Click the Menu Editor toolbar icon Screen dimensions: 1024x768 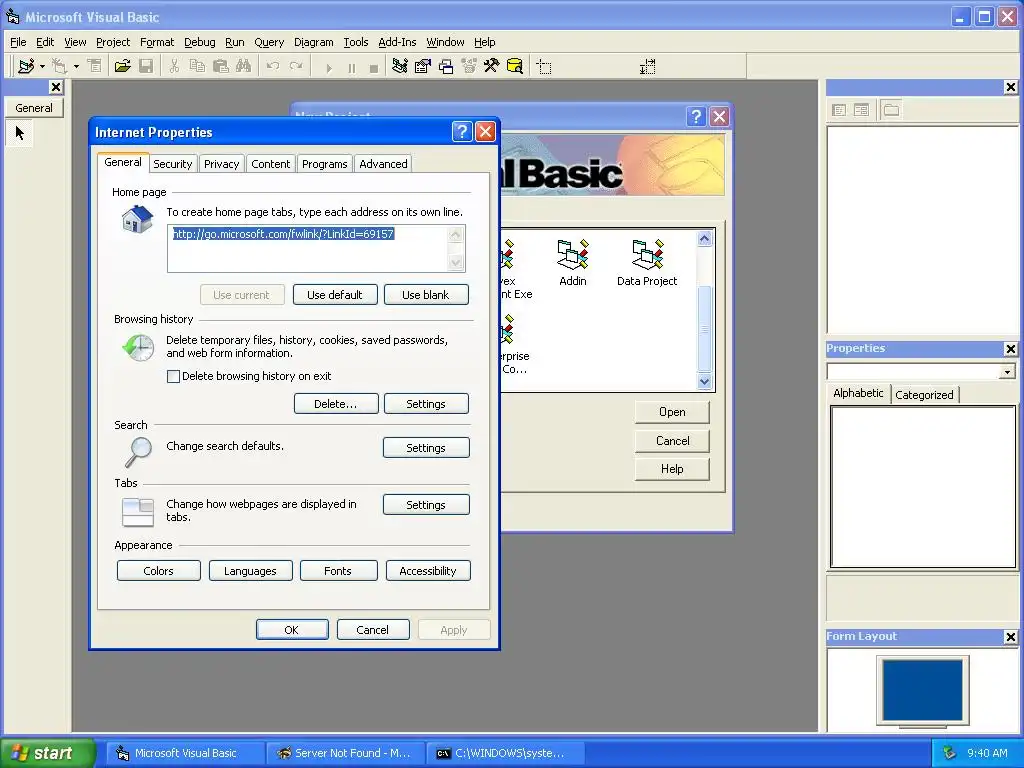(x=95, y=66)
